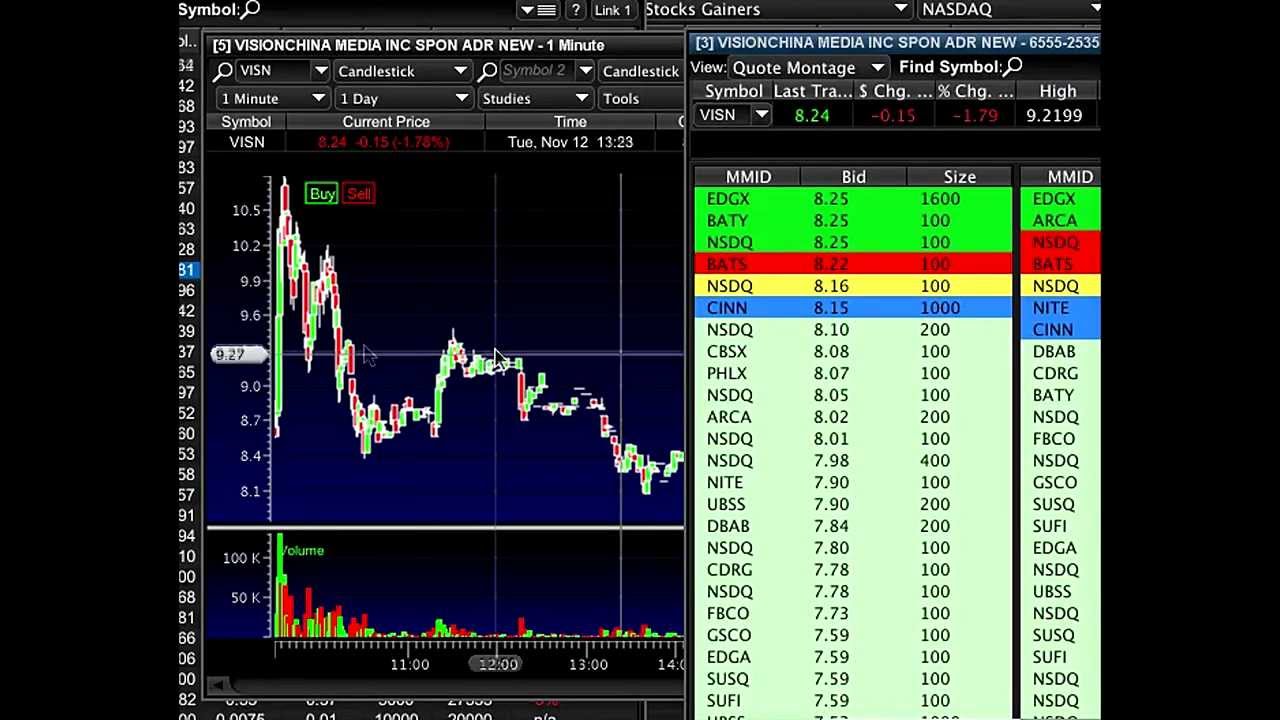Click the magnifier beside the top Symbol label
Viewport: 1280px width, 720px height.
click(250, 10)
